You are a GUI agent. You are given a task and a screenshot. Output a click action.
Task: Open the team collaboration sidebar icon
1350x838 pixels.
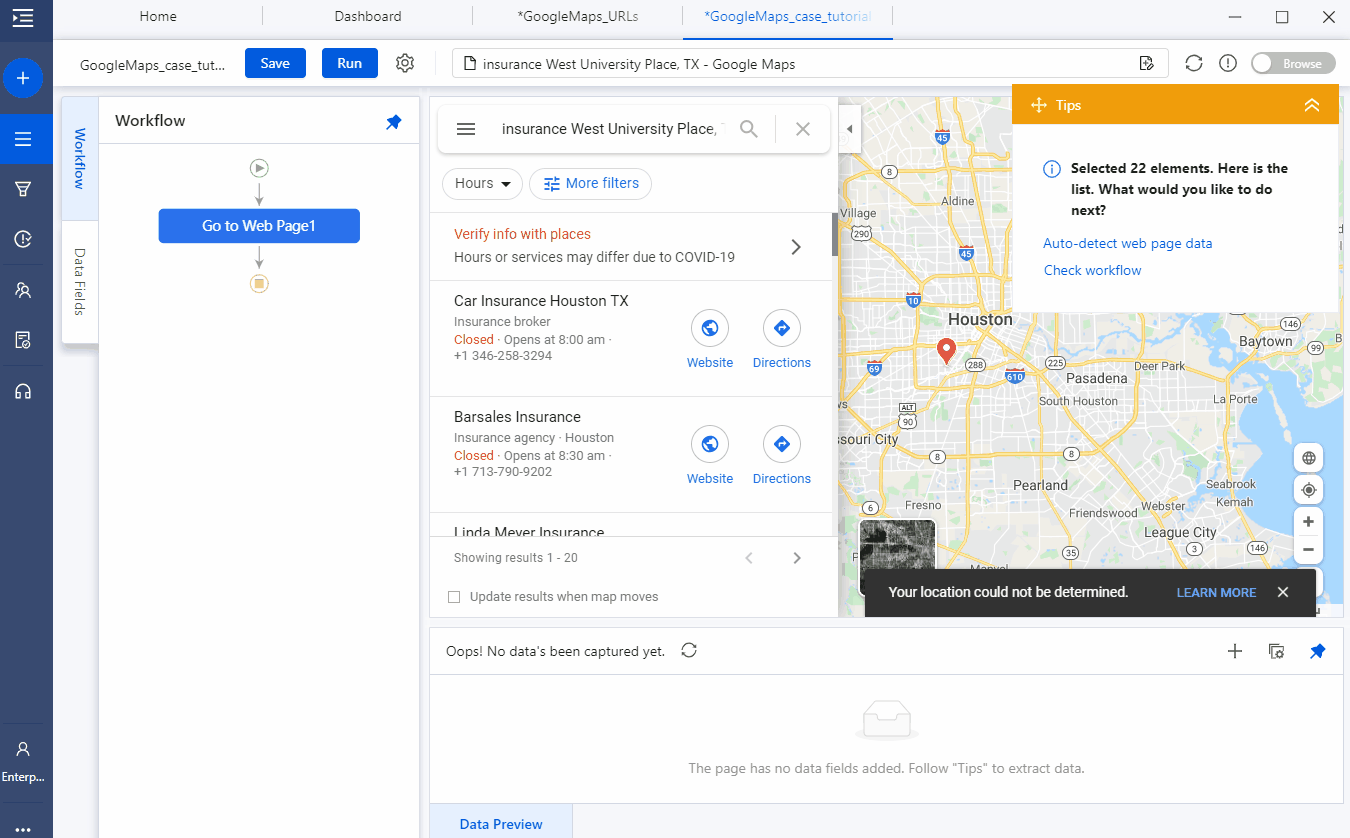(x=23, y=290)
